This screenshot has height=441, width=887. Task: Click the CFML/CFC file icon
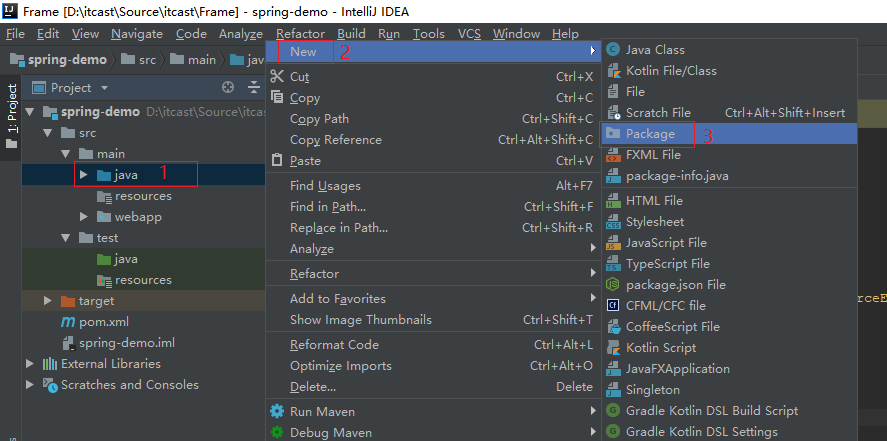click(x=612, y=306)
